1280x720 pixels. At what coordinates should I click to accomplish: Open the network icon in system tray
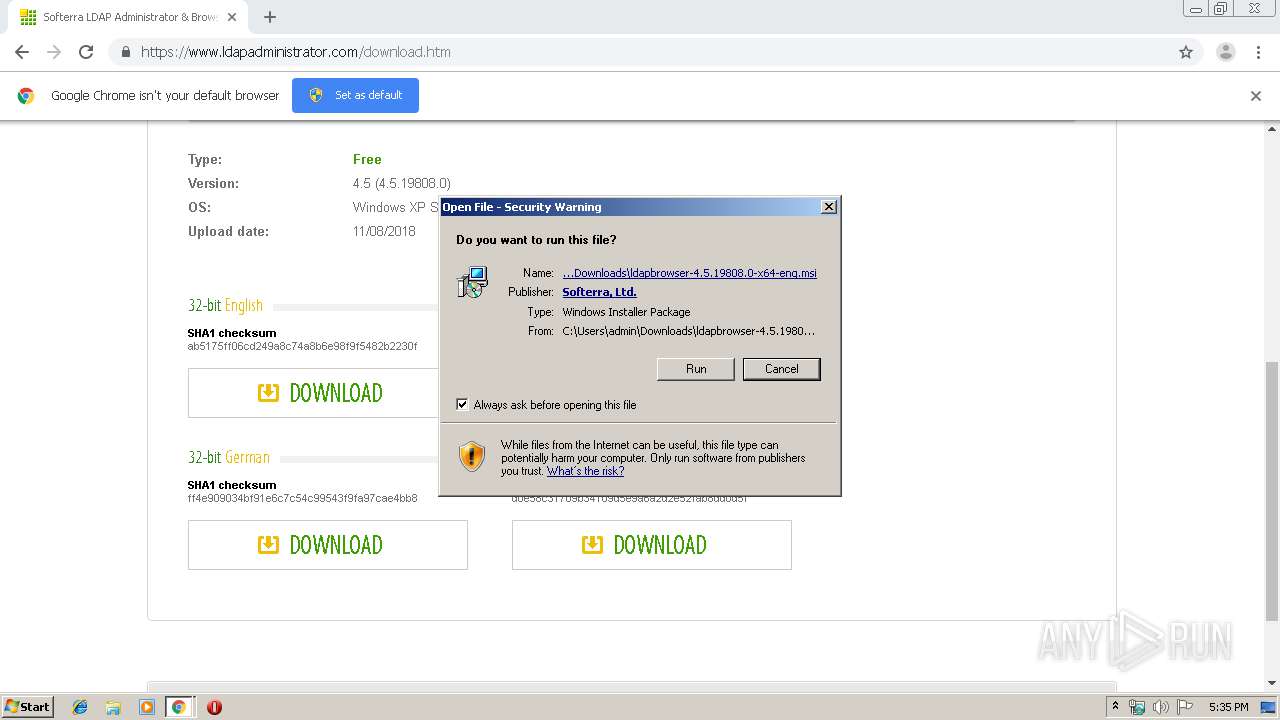(x=1137, y=707)
